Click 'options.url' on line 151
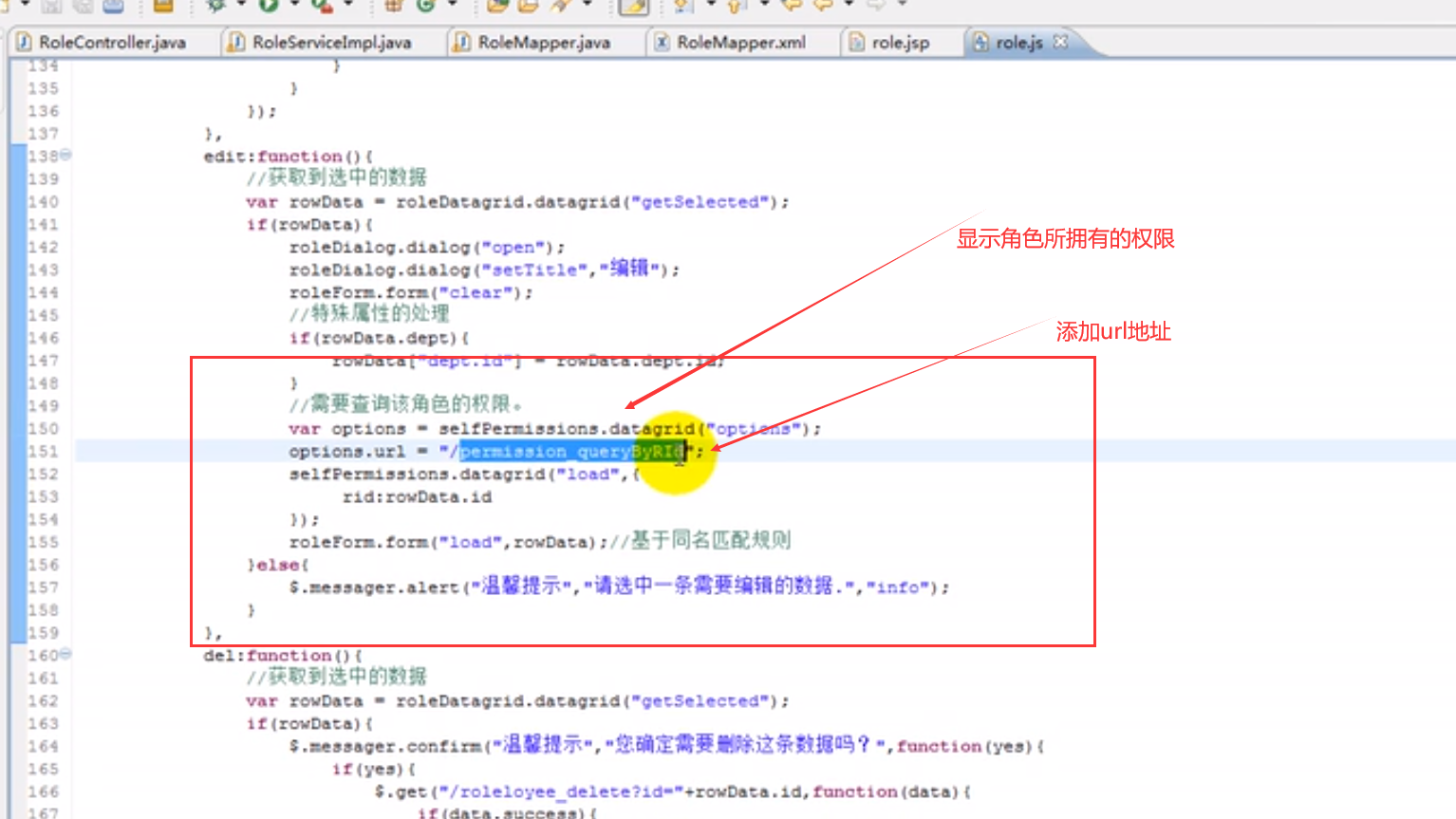 coord(347,452)
